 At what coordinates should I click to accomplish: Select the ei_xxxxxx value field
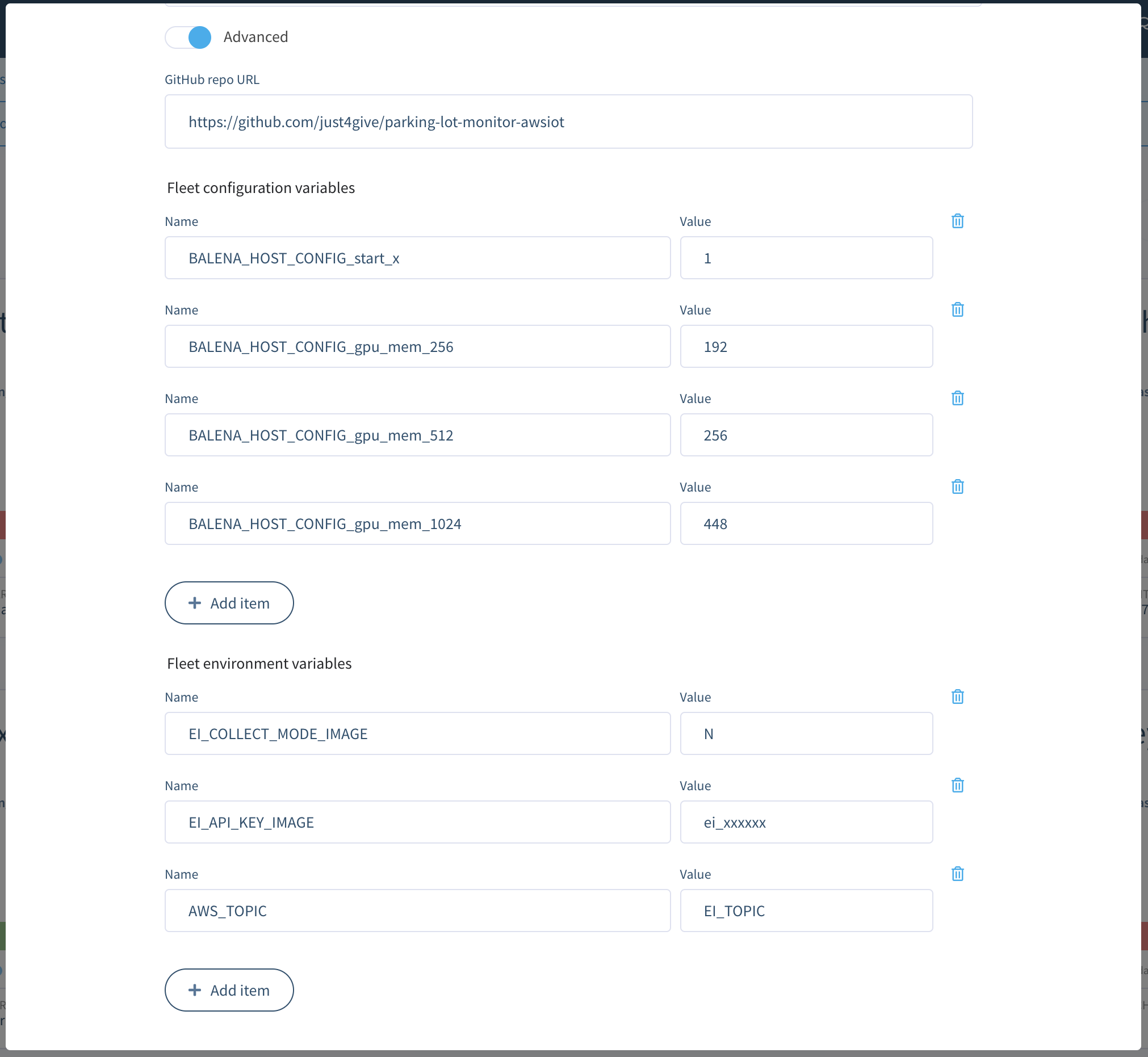pos(806,822)
